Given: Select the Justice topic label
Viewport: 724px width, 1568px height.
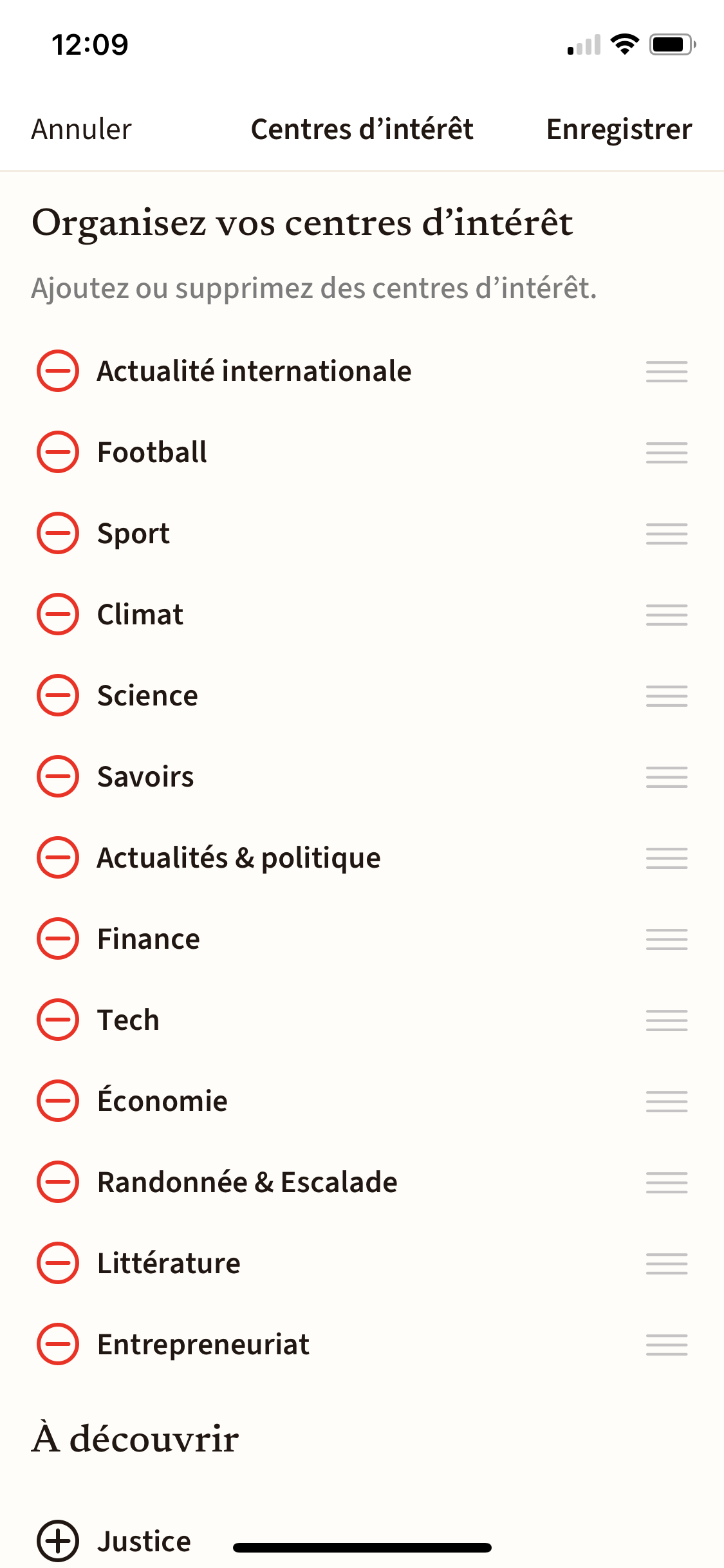Looking at the screenshot, I should [x=144, y=1542].
